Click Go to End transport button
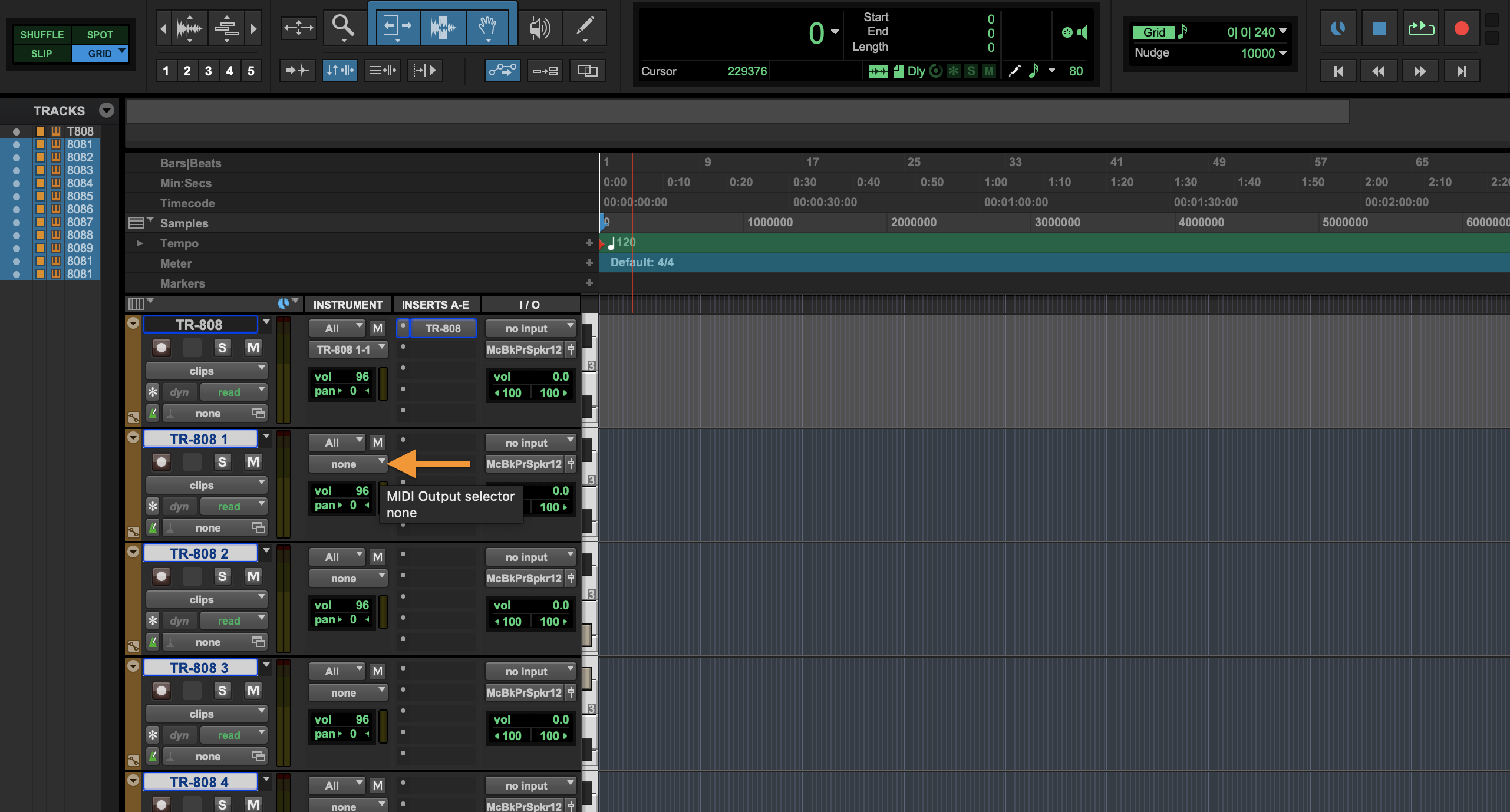 [x=1461, y=71]
